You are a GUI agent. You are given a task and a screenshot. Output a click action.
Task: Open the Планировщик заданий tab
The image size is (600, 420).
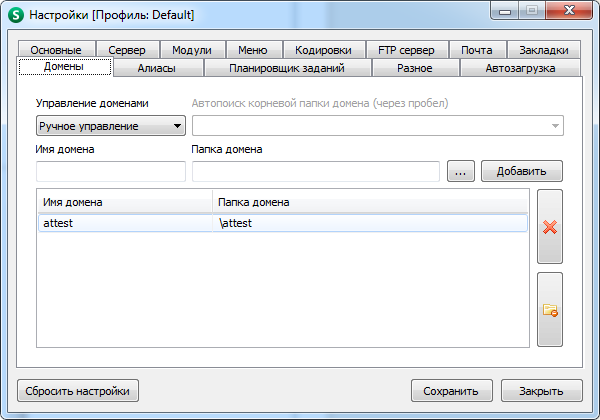click(287, 68)
